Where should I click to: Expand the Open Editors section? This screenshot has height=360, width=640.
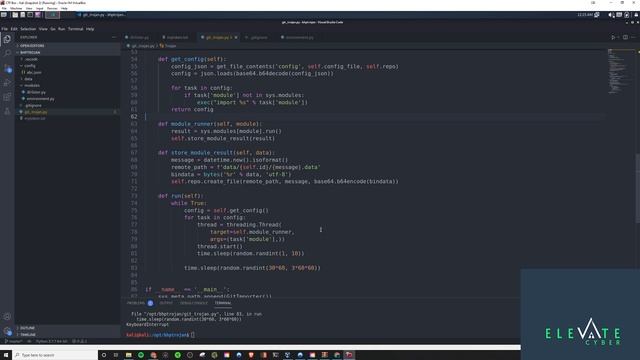[67, 46]
